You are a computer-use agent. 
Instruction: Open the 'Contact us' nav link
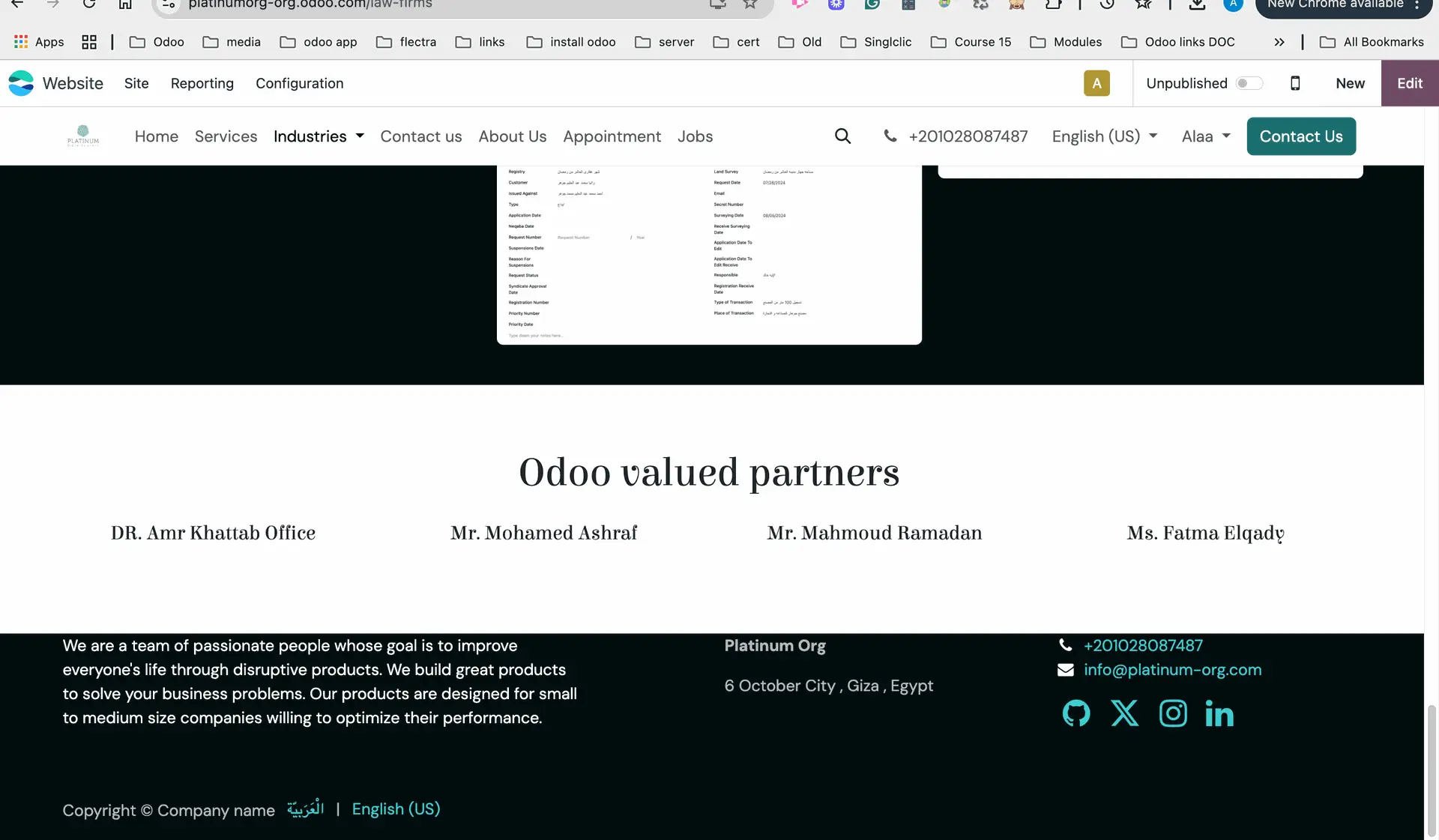pyautogui.click(x=421, y=136)
